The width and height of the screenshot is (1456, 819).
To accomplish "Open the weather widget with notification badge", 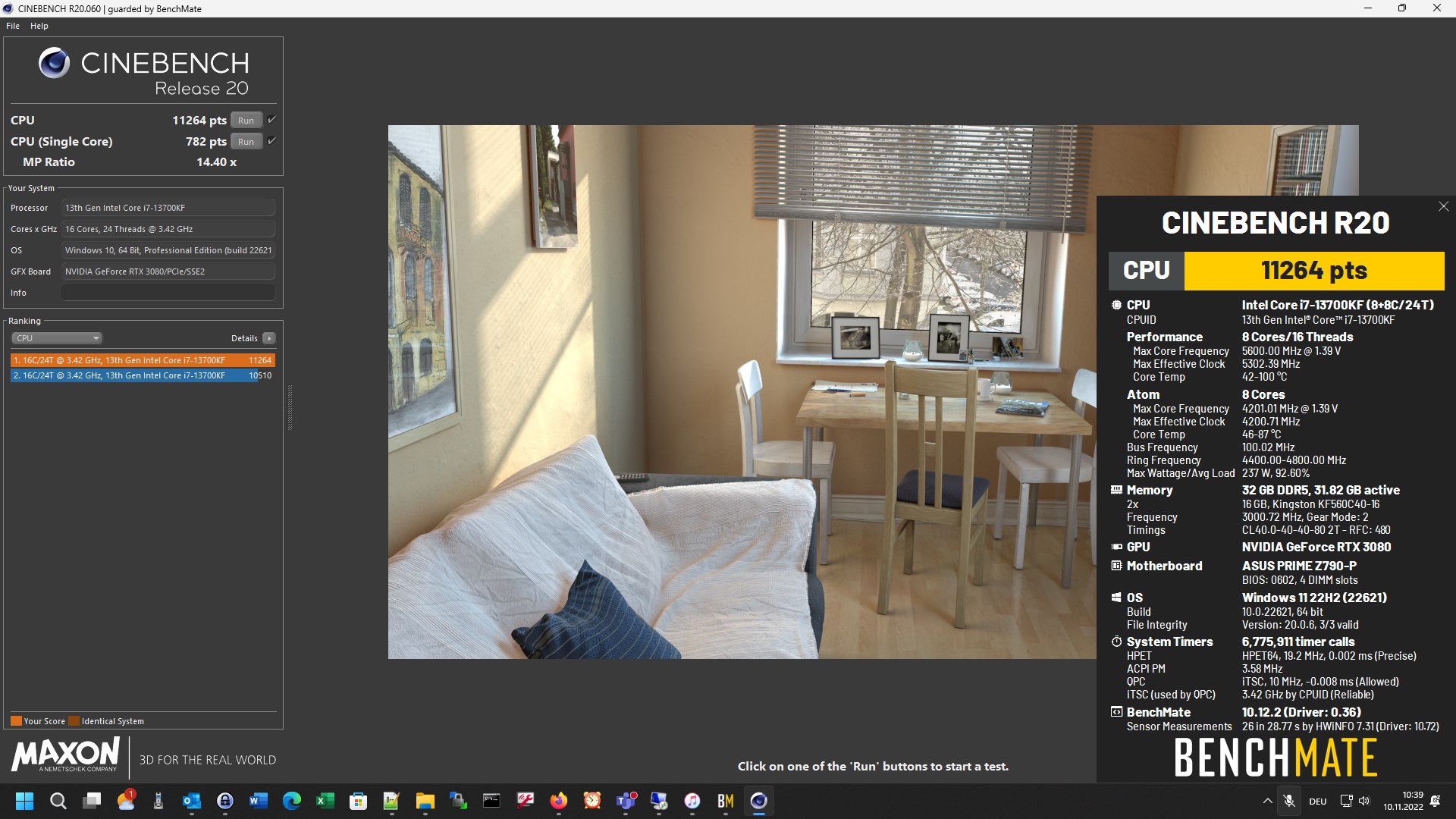I will pyautogui.click(x=126, y=801).
